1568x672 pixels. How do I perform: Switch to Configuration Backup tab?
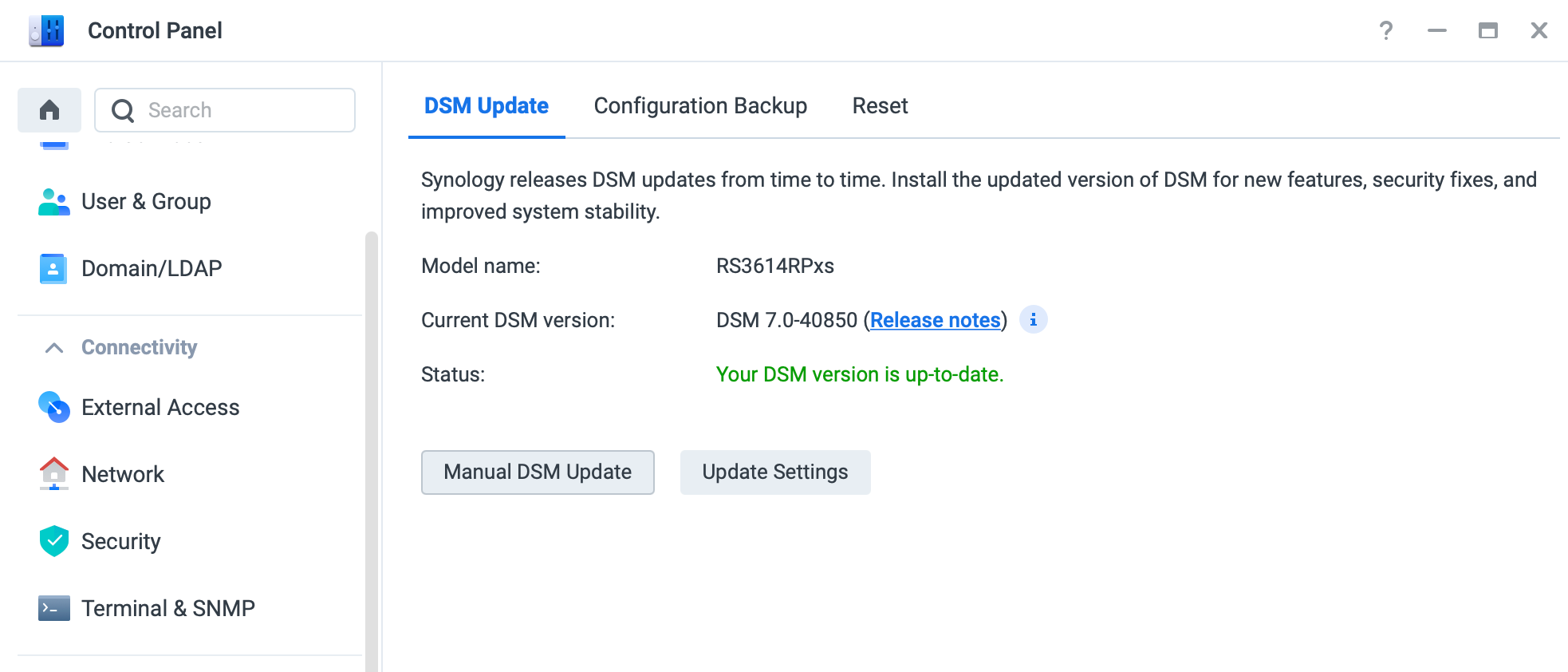pyautogui.click(x=700, y=106)
